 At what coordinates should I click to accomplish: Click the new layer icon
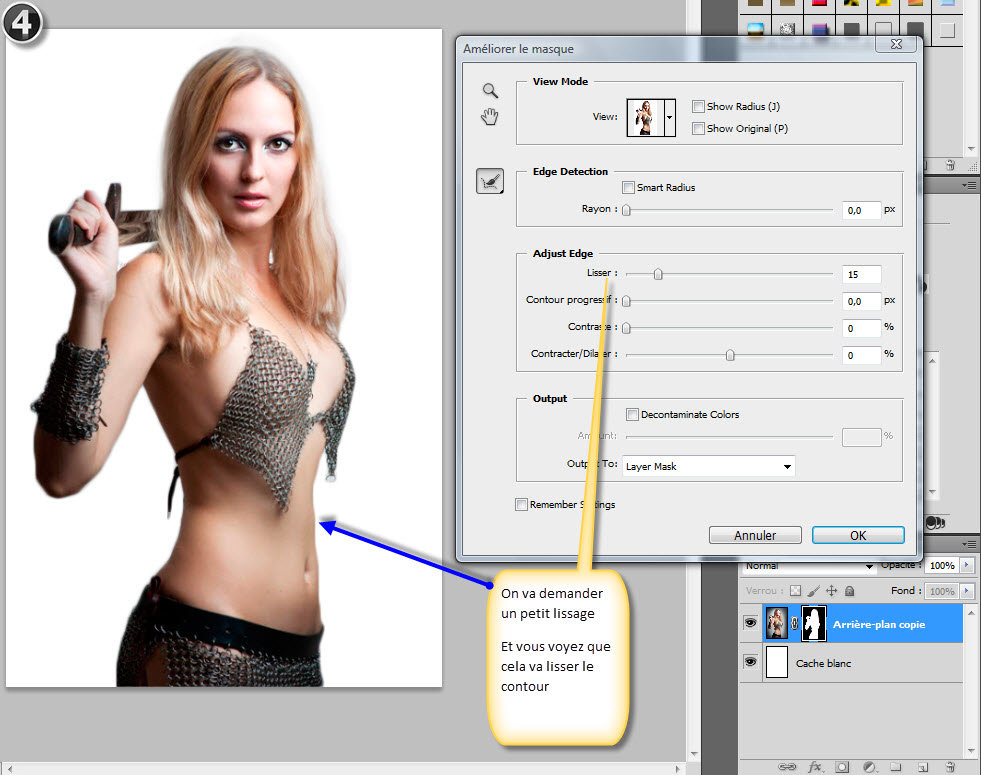[x=923, y=767]
